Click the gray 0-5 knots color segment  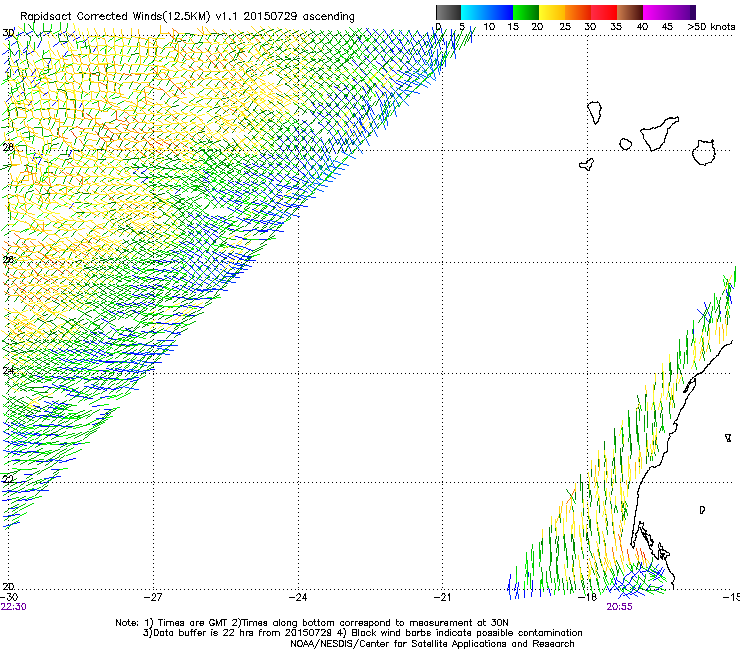click(x=448, y=12)
